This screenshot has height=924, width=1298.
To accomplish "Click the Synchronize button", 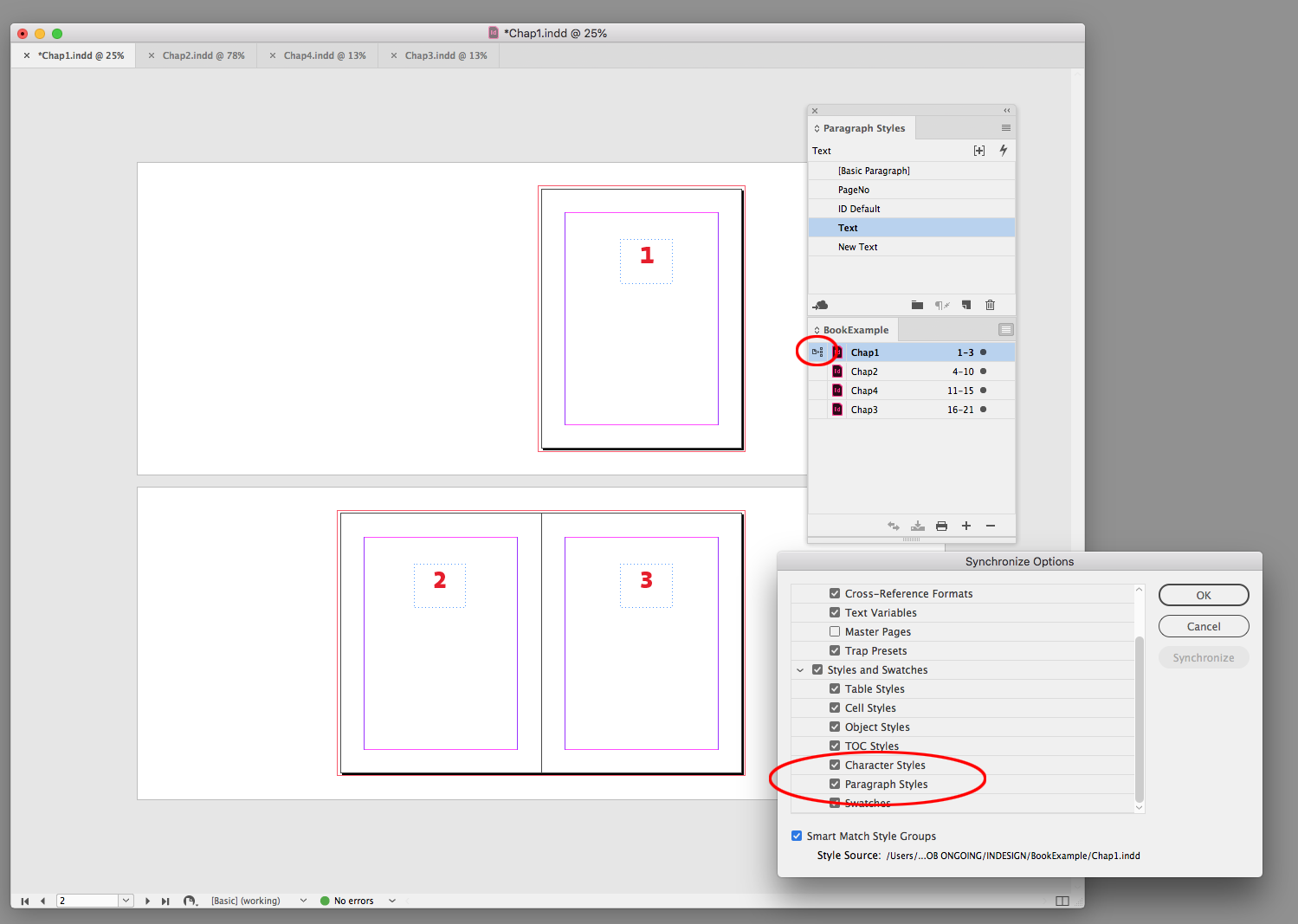I will (x=1204, y=657).
